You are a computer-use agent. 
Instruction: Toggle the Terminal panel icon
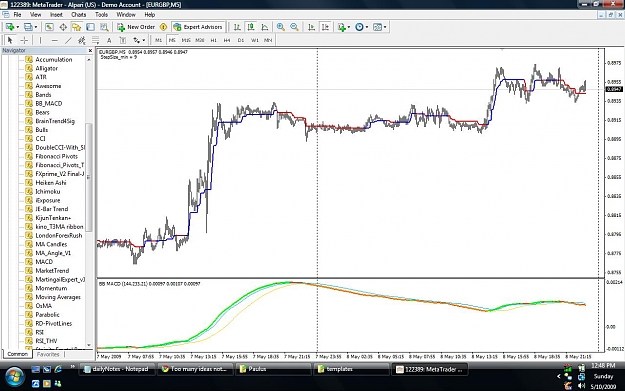(x=90, y=27)
